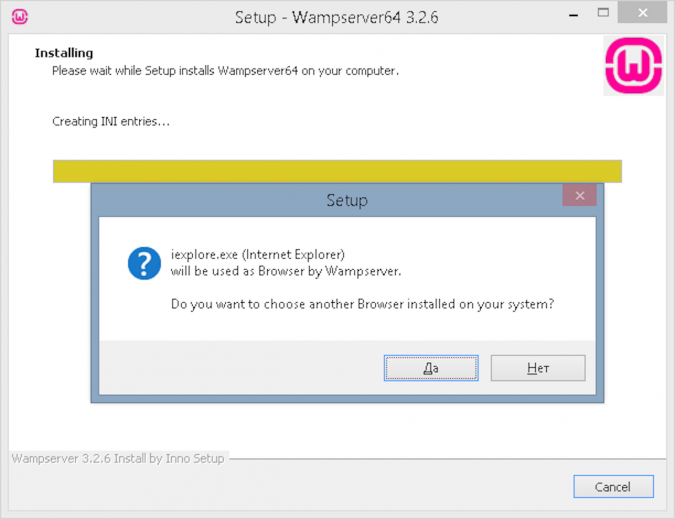The image size is (675, 519).
Task: Click the 'iexplore.exe (Internet Explorer)' text
Action: click(257, 255)
